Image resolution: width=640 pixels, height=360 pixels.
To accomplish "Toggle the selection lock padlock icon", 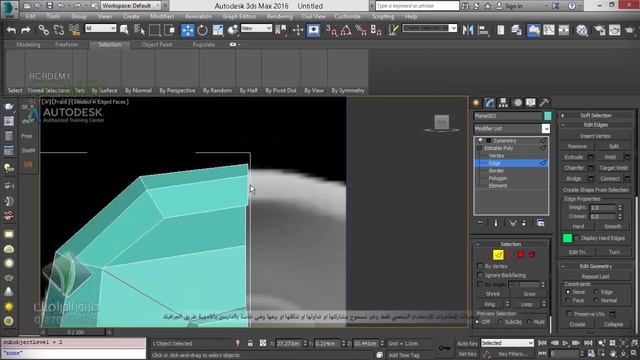I will [250, 343].
